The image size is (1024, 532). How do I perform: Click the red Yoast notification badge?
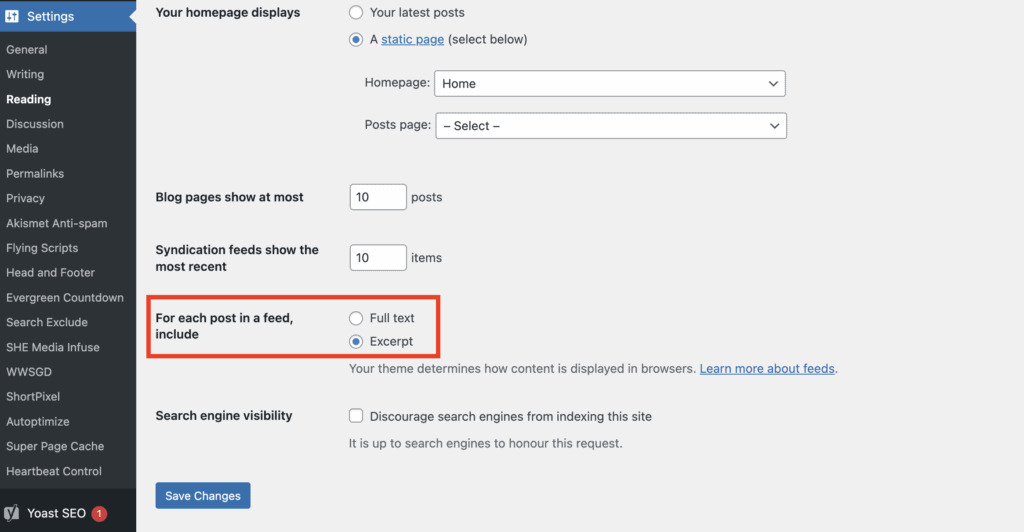[99, 514]
